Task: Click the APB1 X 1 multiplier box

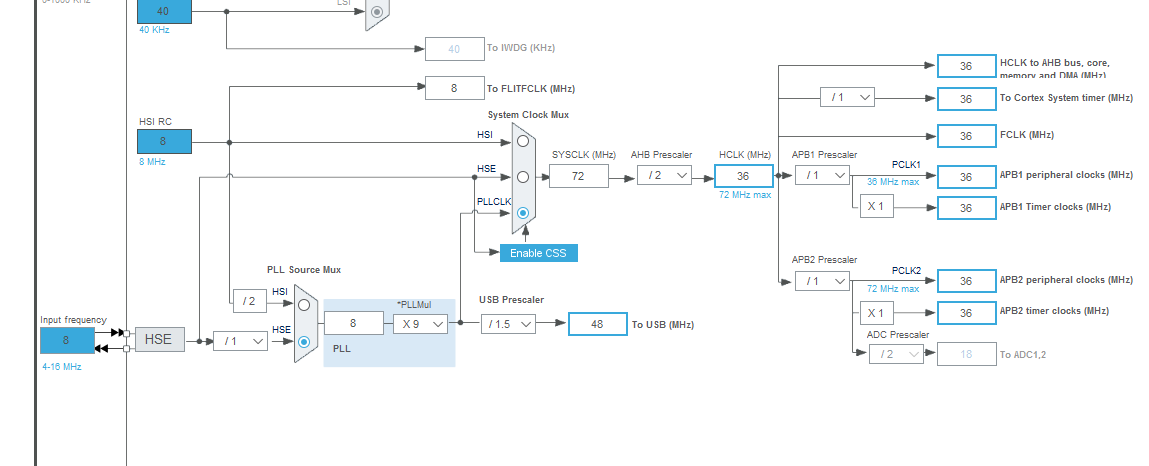Action: (876, 207)
